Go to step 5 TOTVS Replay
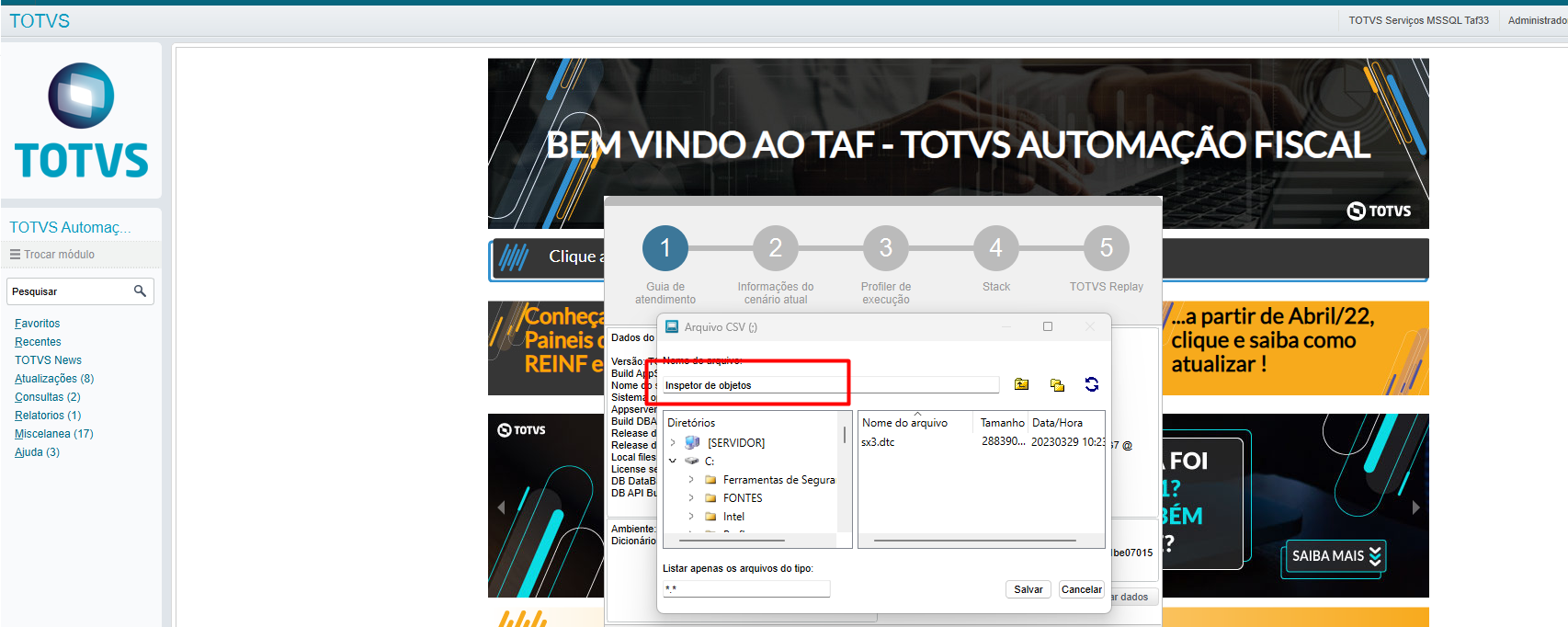 click(x=1107, y=248)
